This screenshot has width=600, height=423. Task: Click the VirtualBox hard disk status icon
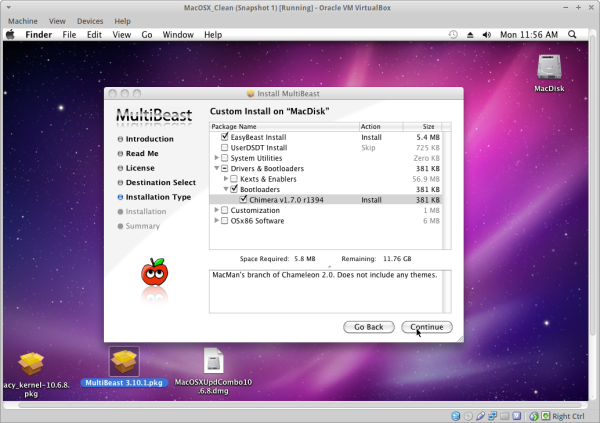coord(455,416)
